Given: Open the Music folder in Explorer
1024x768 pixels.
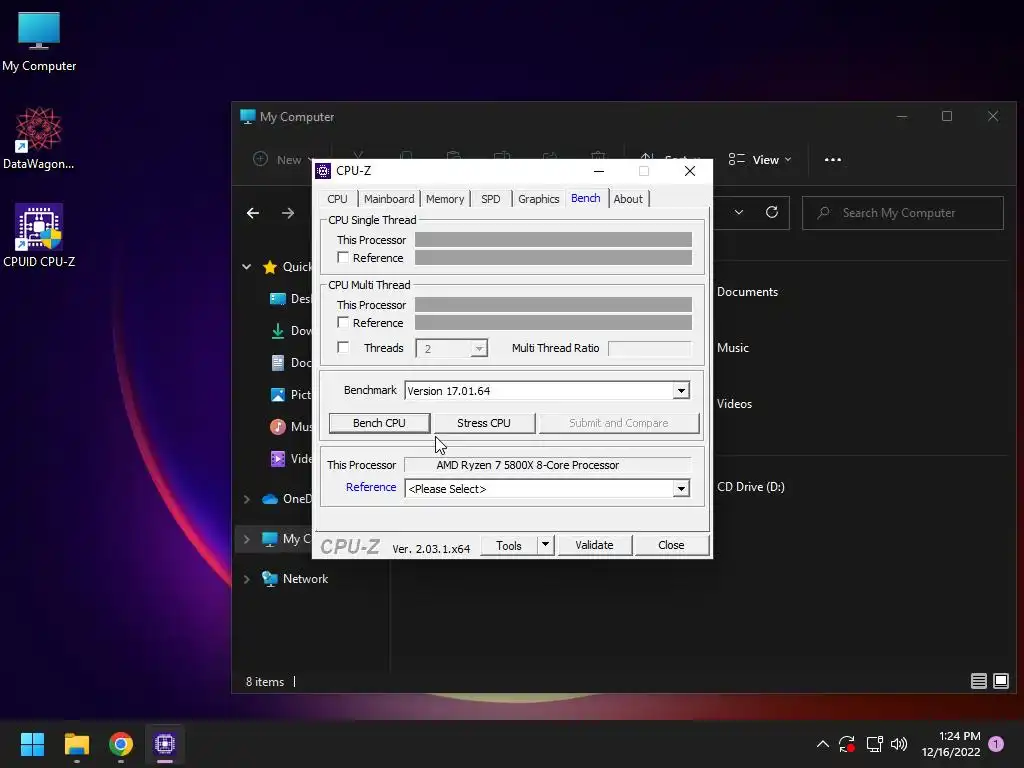Looking at the screenshot, I should point(733,348).
